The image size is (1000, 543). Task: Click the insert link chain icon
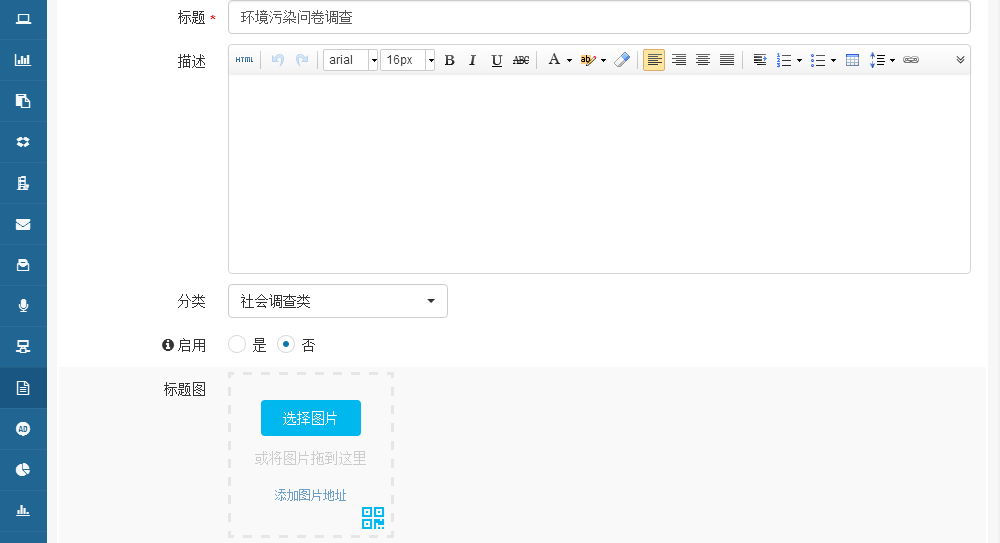(910, 60)
